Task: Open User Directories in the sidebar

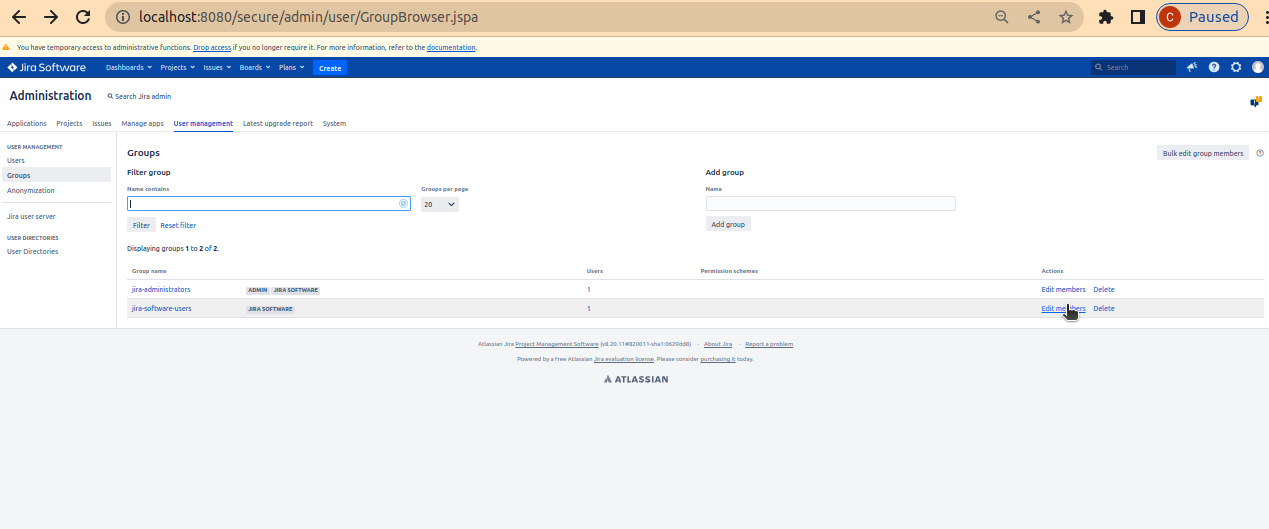Action: (33, 251)
